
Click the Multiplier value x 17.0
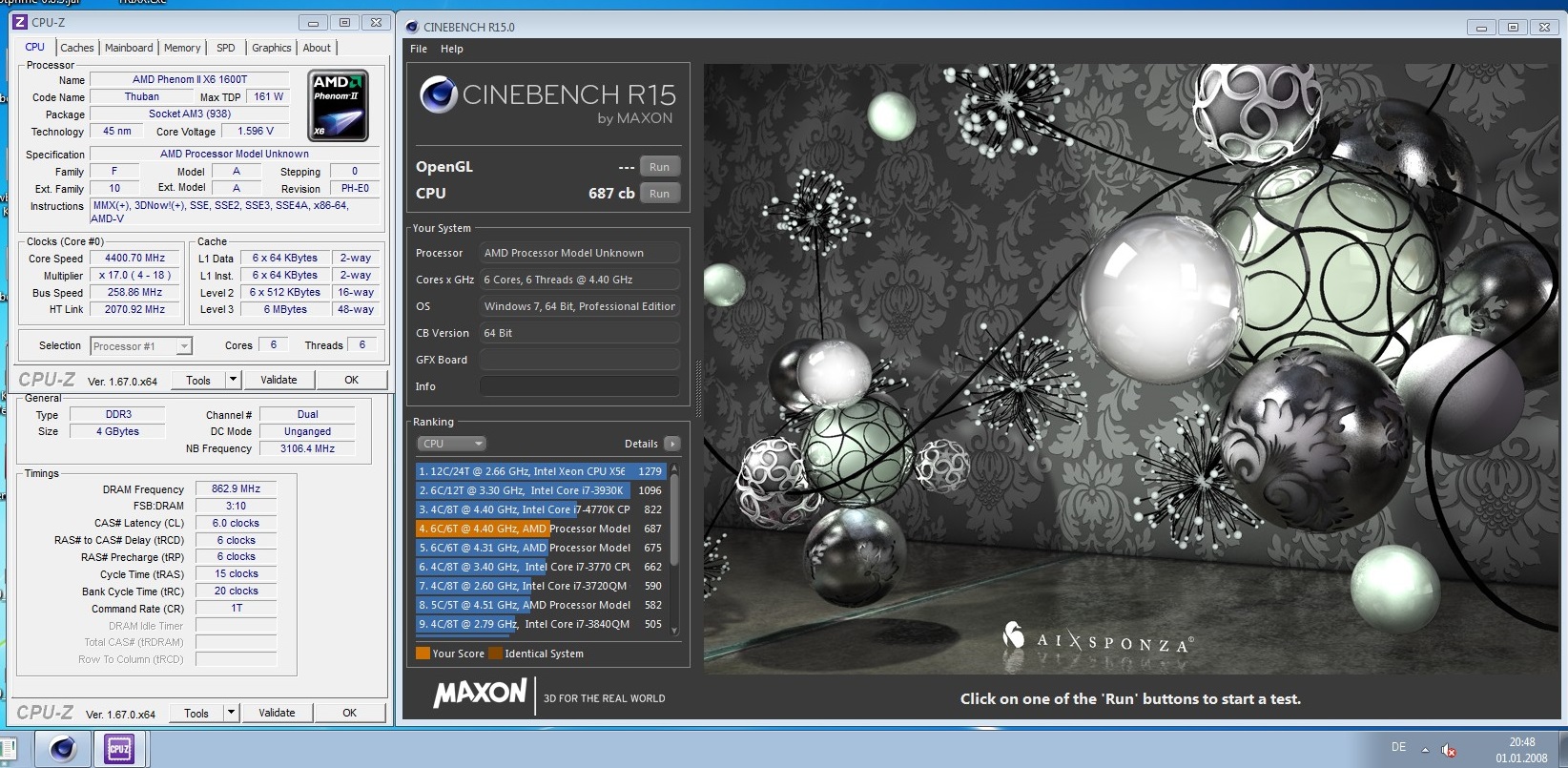click(134, 276)
